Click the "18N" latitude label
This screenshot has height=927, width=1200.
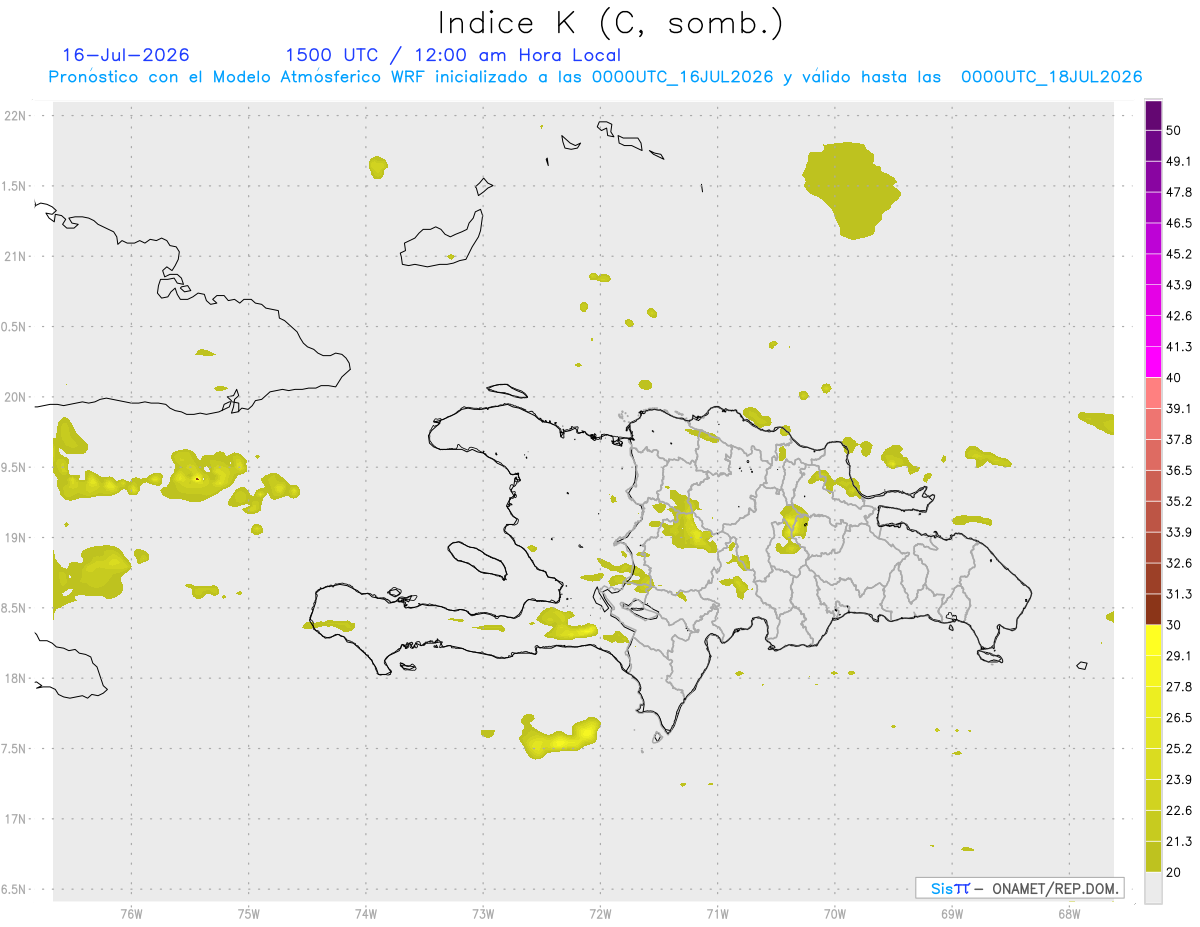[17, 678]
